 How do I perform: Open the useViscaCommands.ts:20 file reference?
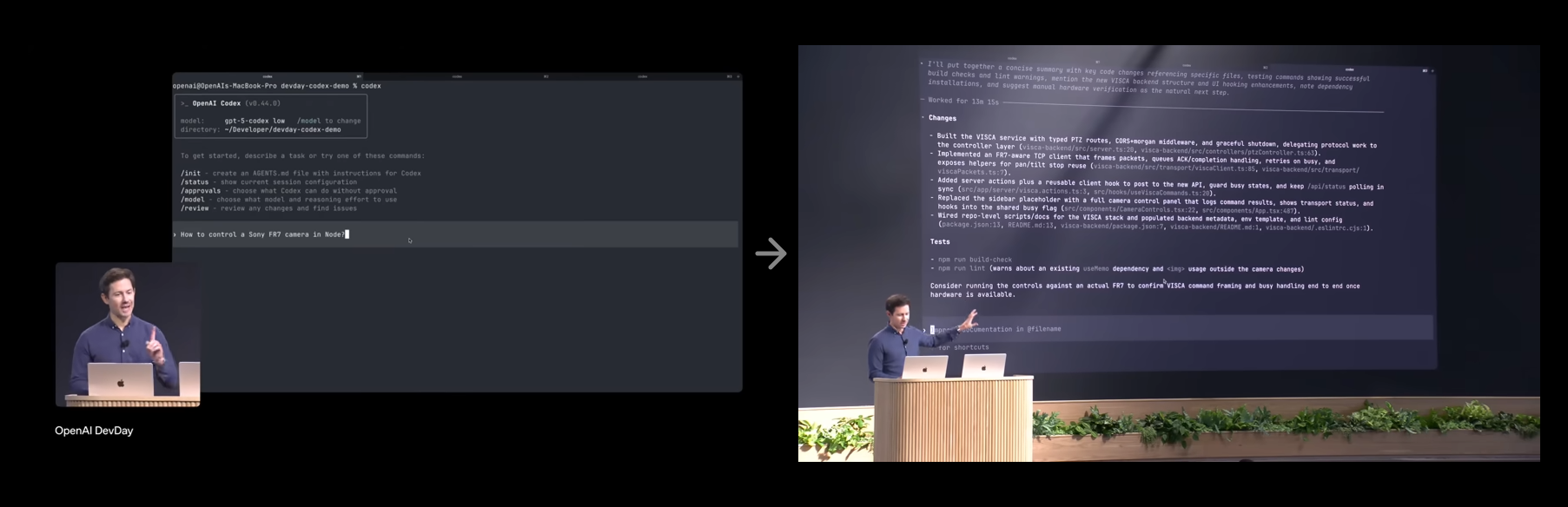pos(1152,193)
